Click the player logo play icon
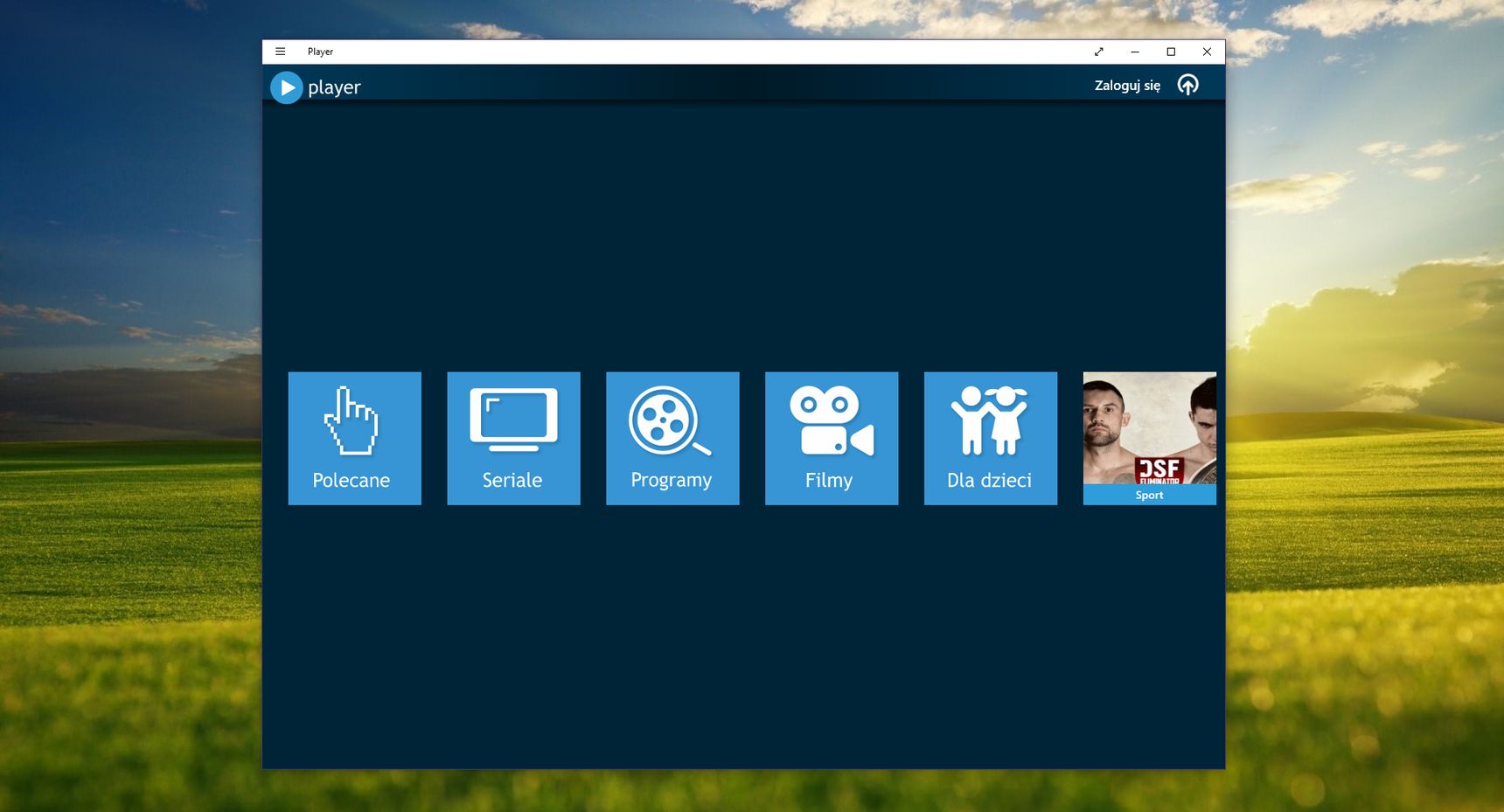 click(x=287, y=87)
